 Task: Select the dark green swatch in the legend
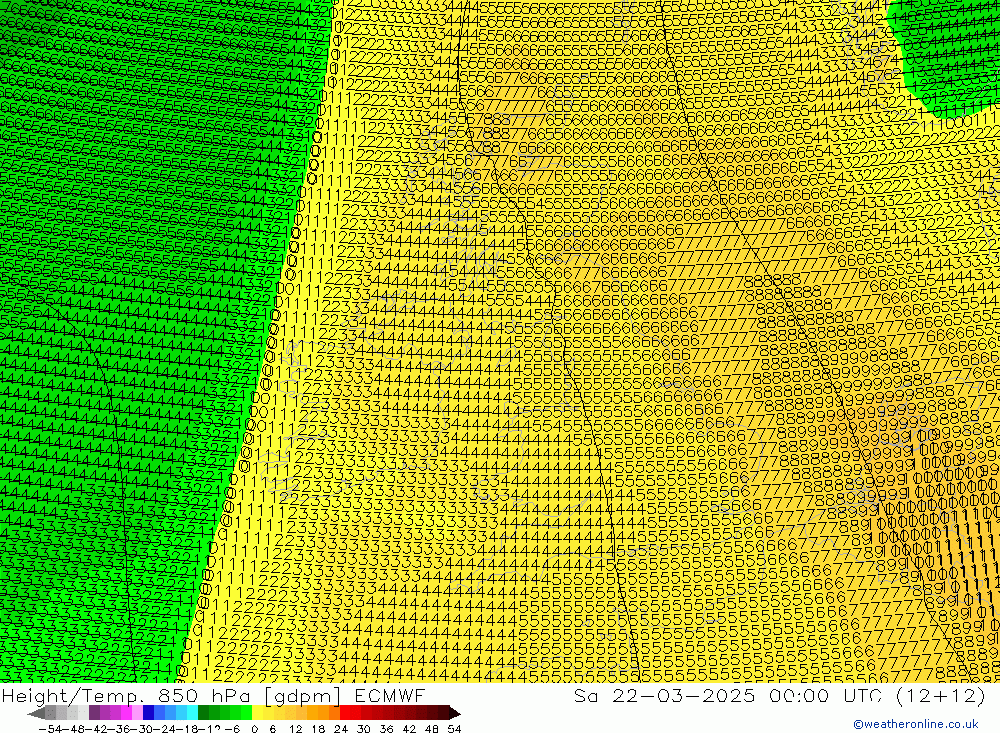click(x=203, y=713)
